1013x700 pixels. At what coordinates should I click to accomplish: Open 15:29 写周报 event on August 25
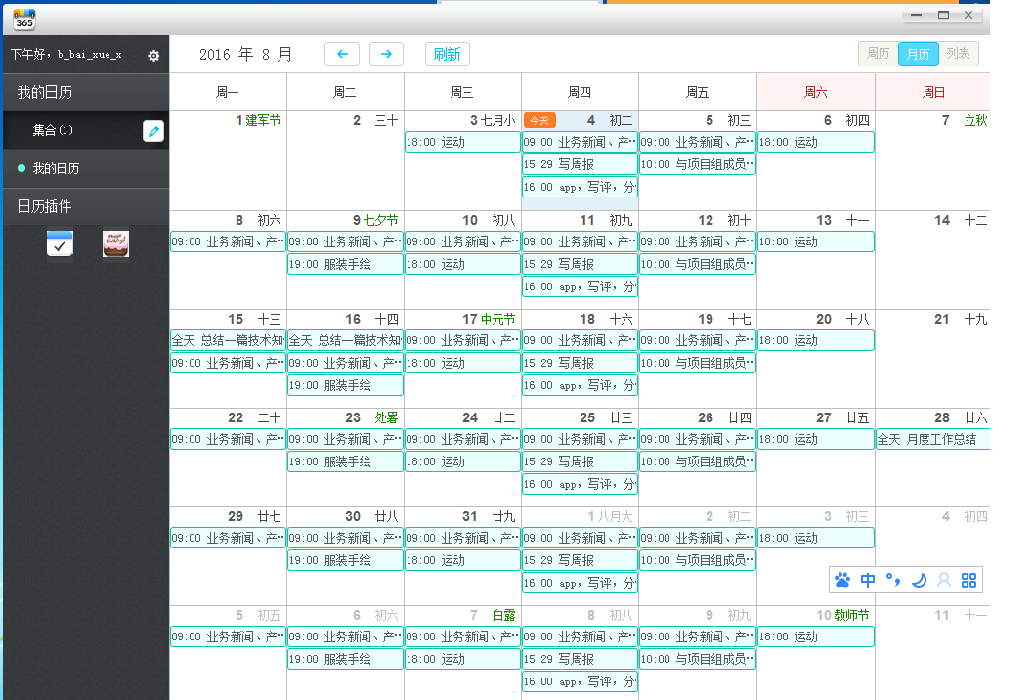click(580, 462)
